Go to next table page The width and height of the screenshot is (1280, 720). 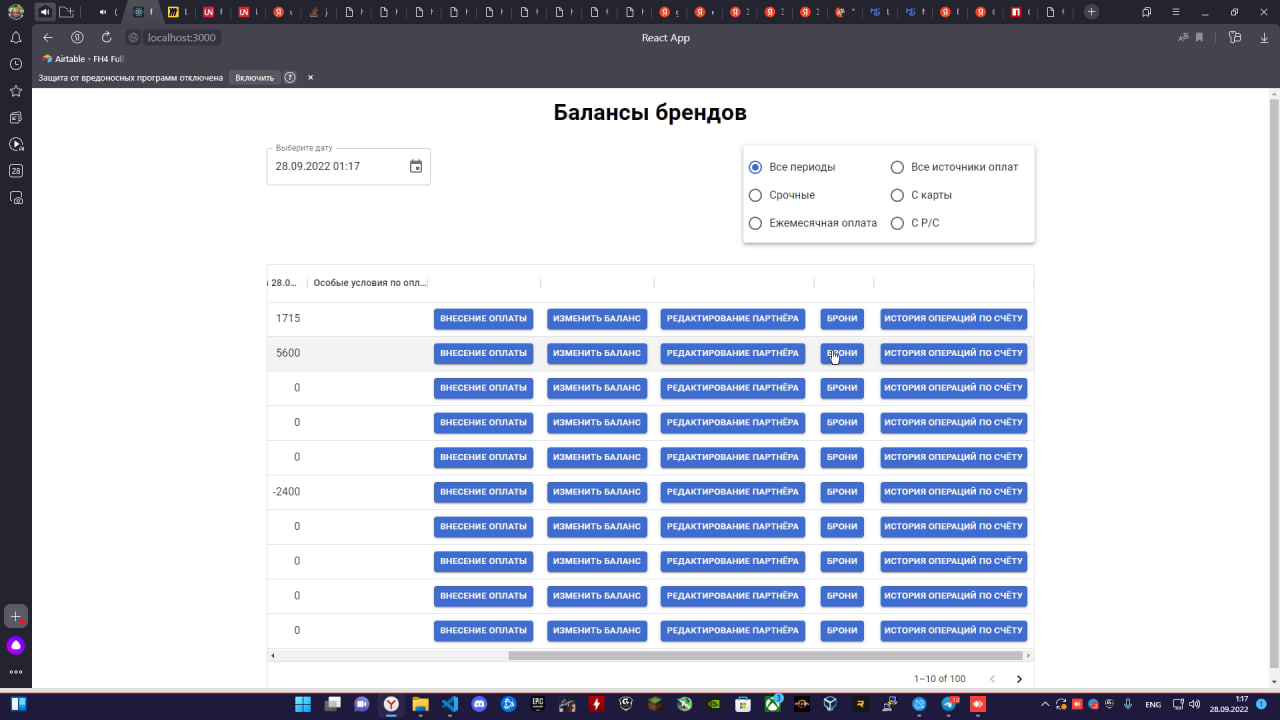1019,679
